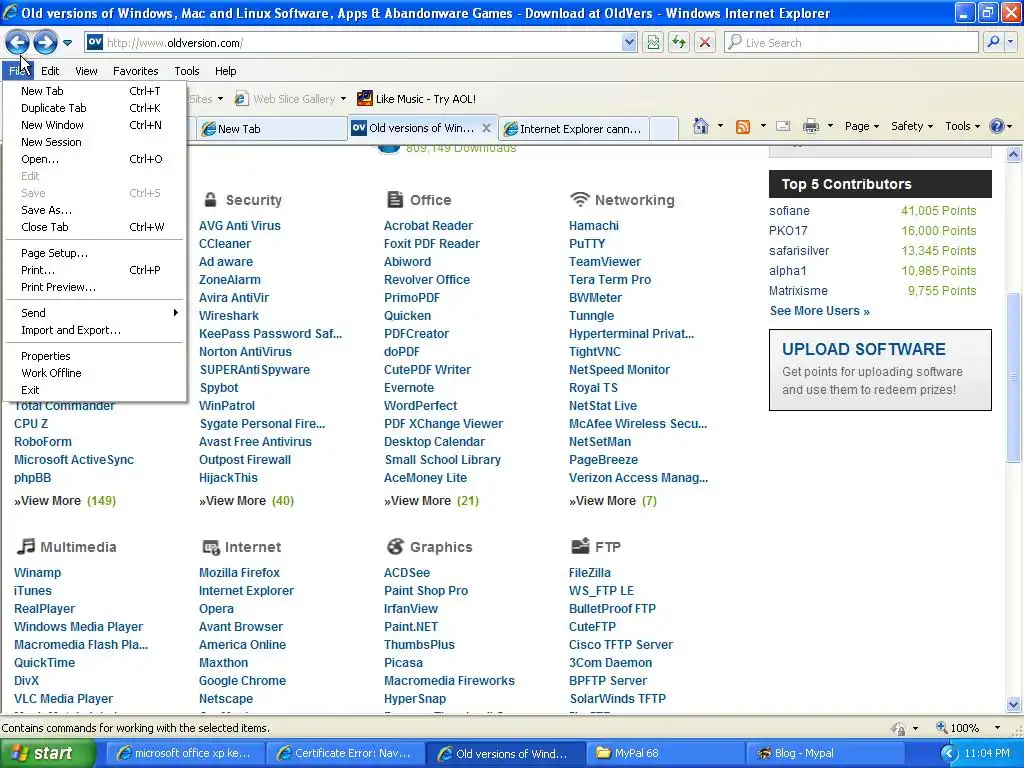Screen dimensions: 1024x768
Task: Click the page scrollbar down arrow
Action: click(1013, 704)
